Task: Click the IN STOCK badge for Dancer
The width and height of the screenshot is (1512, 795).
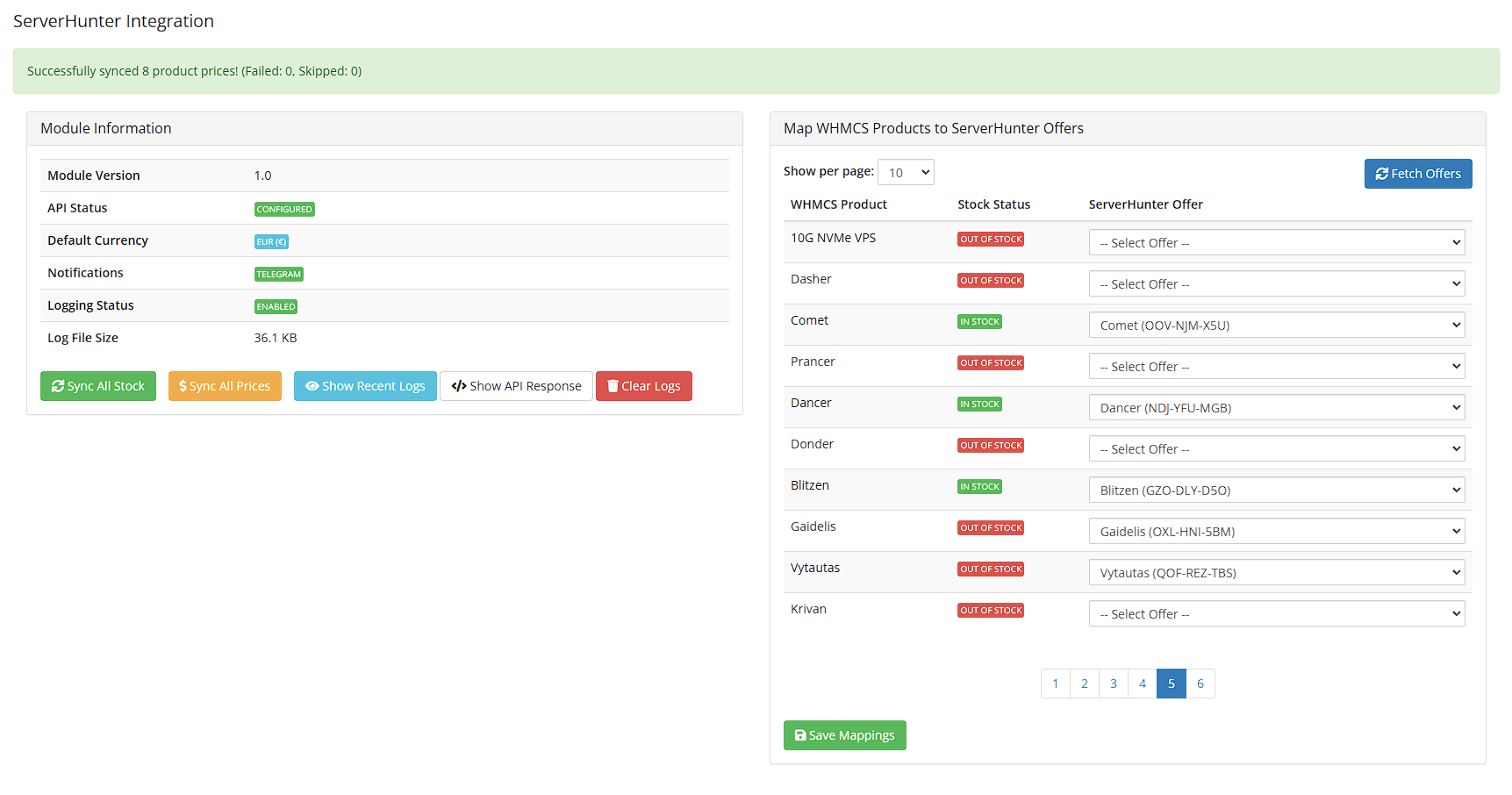Action: pyautogui.click(x=979, y=404)
